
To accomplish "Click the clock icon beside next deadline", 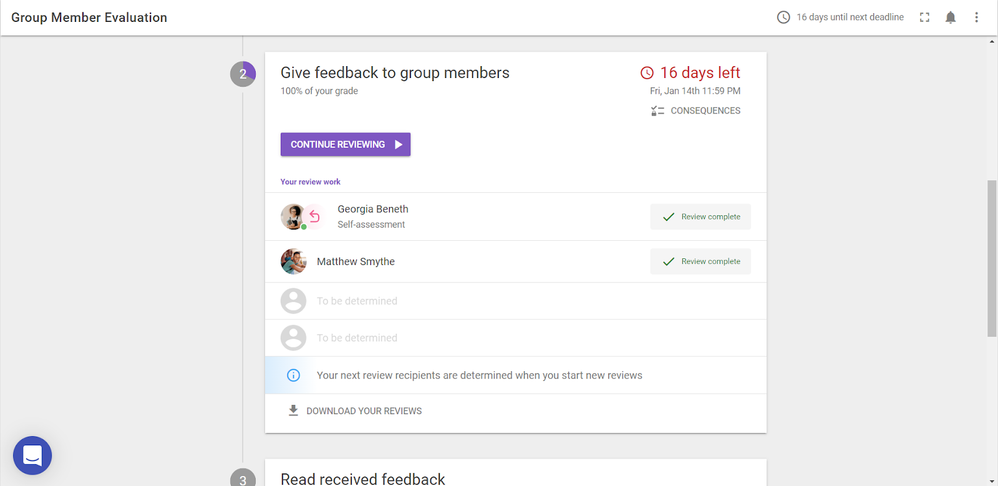I will 783,18.
